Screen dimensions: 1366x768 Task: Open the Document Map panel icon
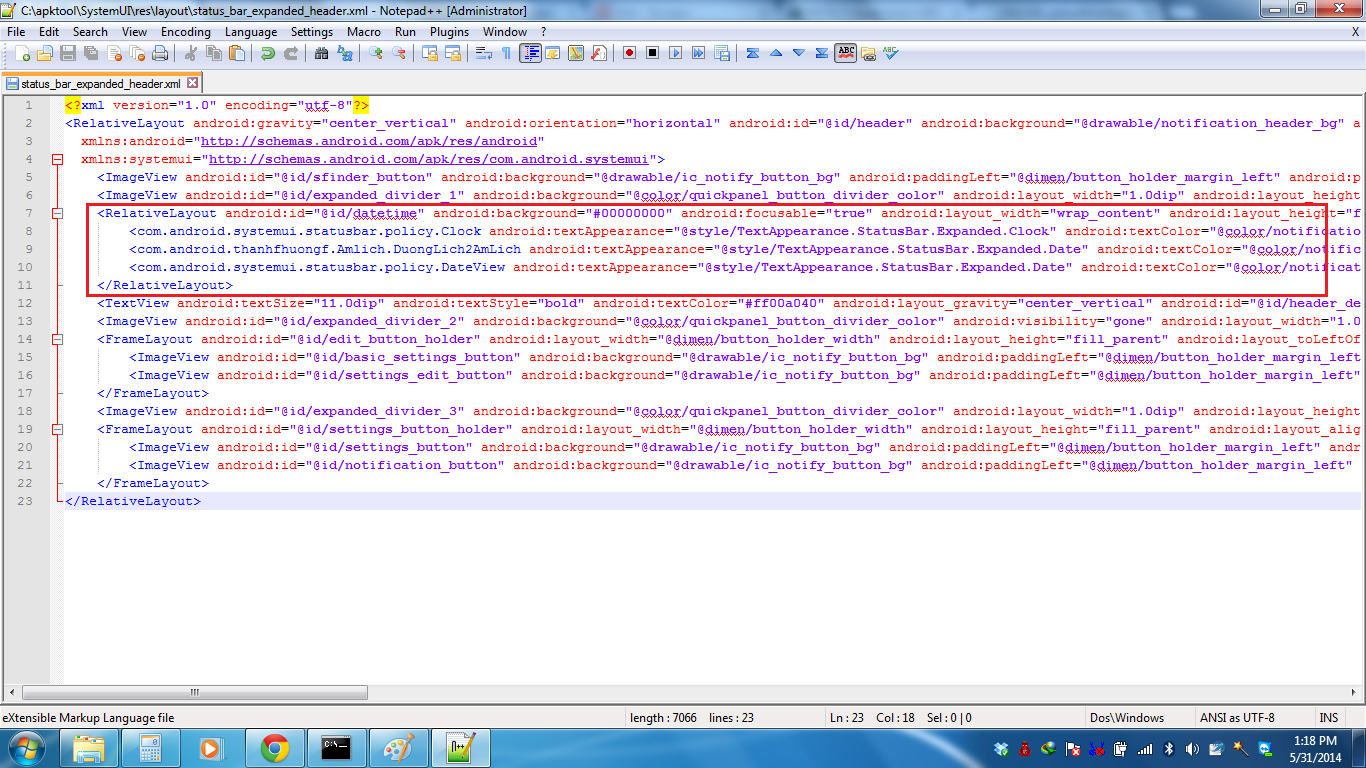tap(576, 53)
